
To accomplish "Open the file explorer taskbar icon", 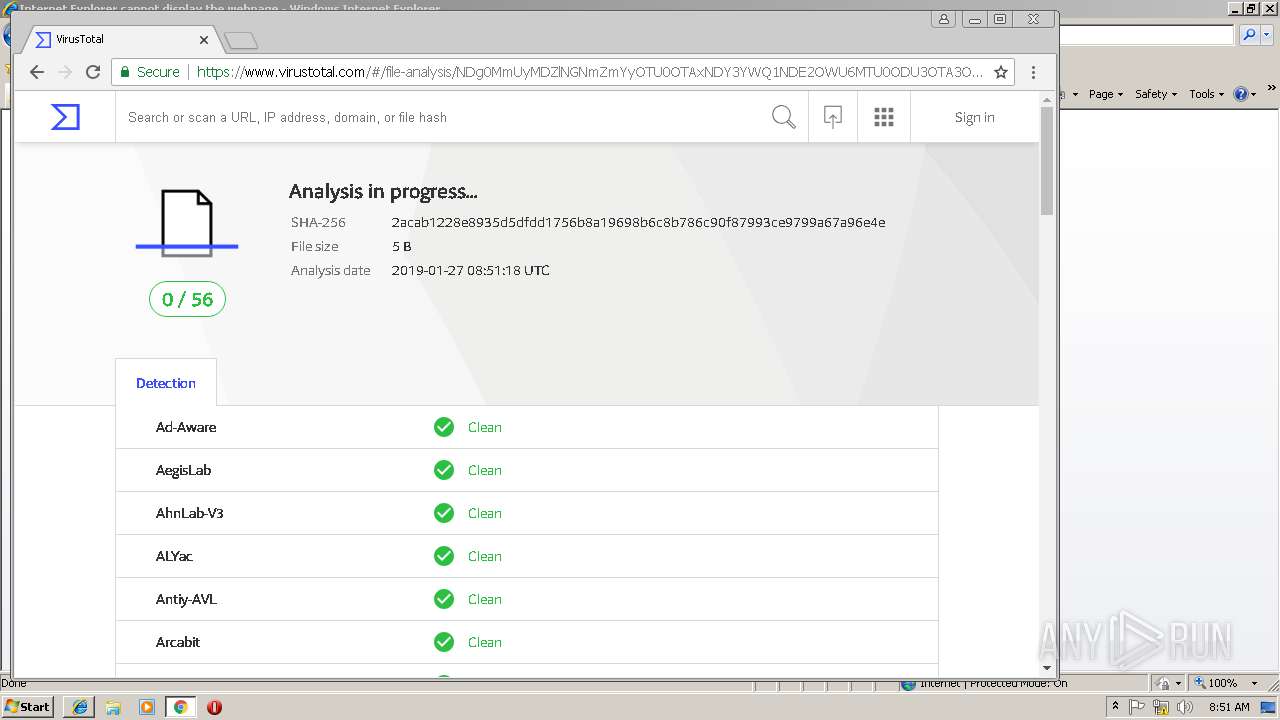I will click(x=113, y=707).
